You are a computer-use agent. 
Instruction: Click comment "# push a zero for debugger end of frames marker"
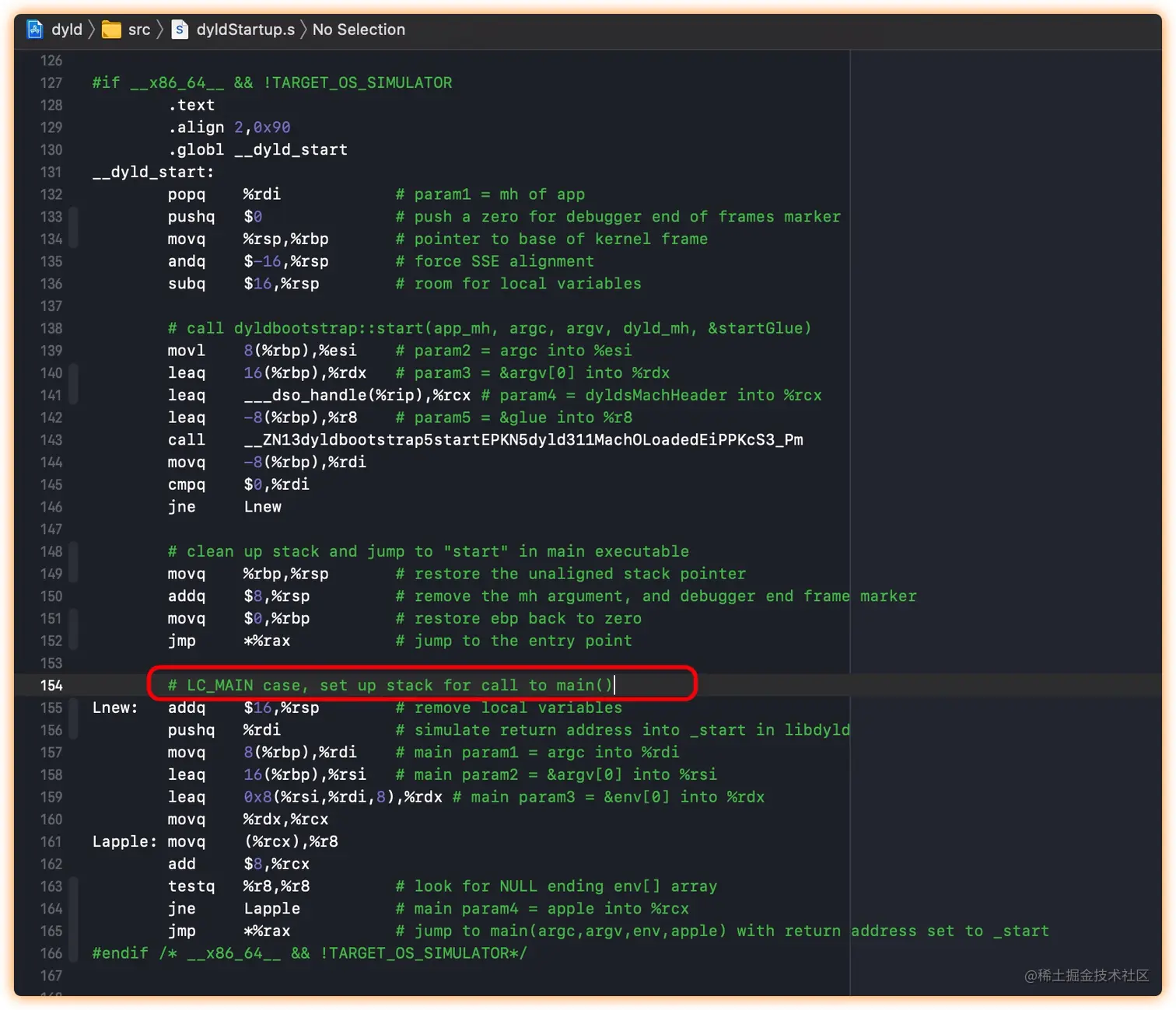tap(618, 216)
